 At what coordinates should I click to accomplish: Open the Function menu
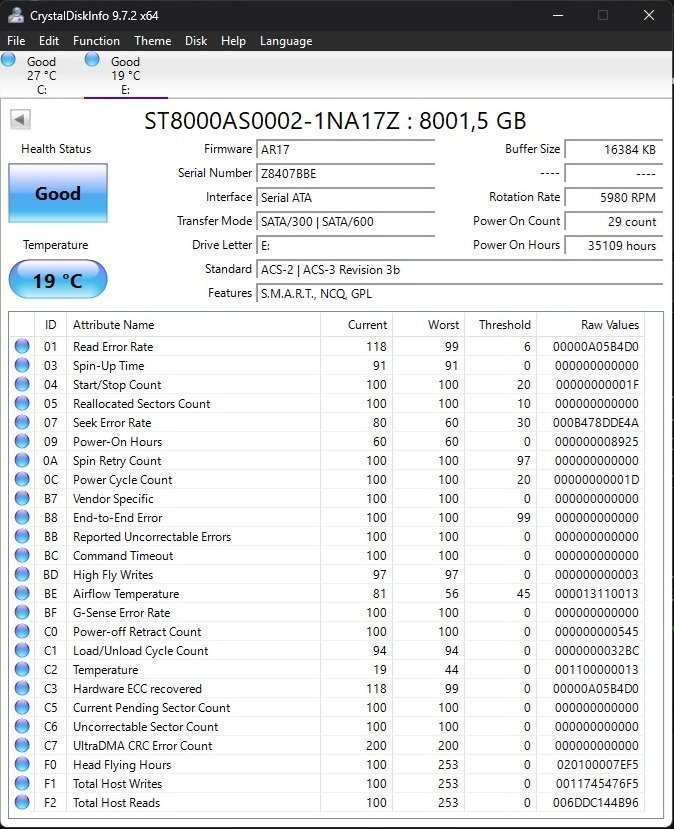coord(96,41)
